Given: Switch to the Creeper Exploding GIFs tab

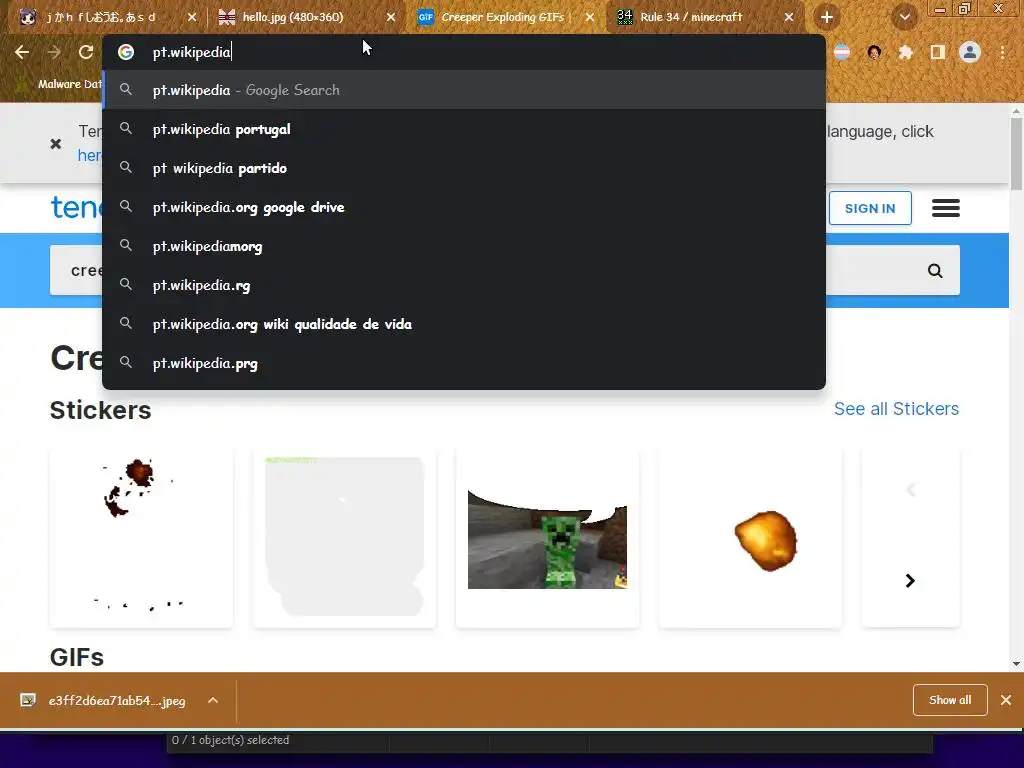Looking at the screenshot, I should tap(502, 17).
